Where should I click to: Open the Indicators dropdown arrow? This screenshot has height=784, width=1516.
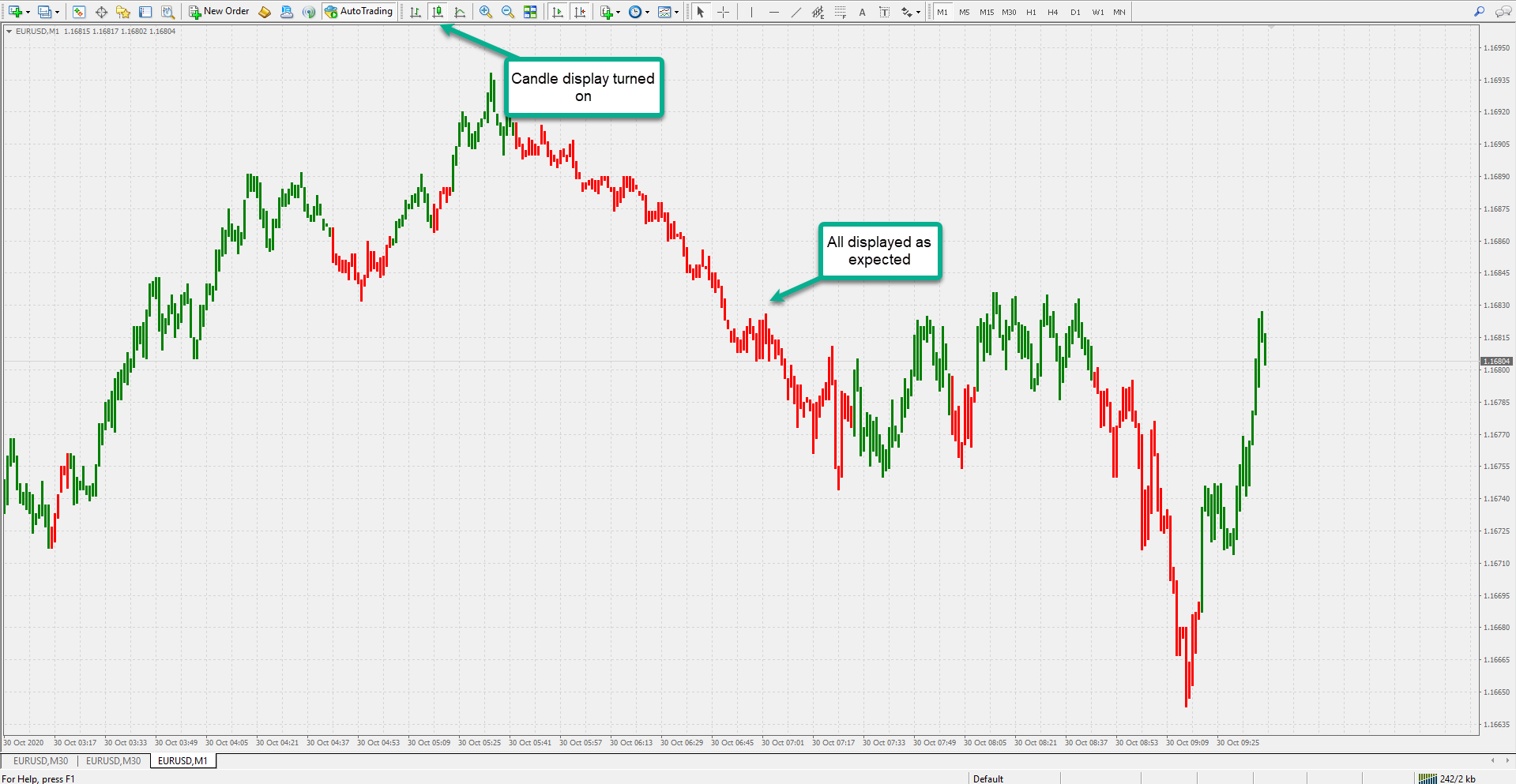tap(618, 11)
